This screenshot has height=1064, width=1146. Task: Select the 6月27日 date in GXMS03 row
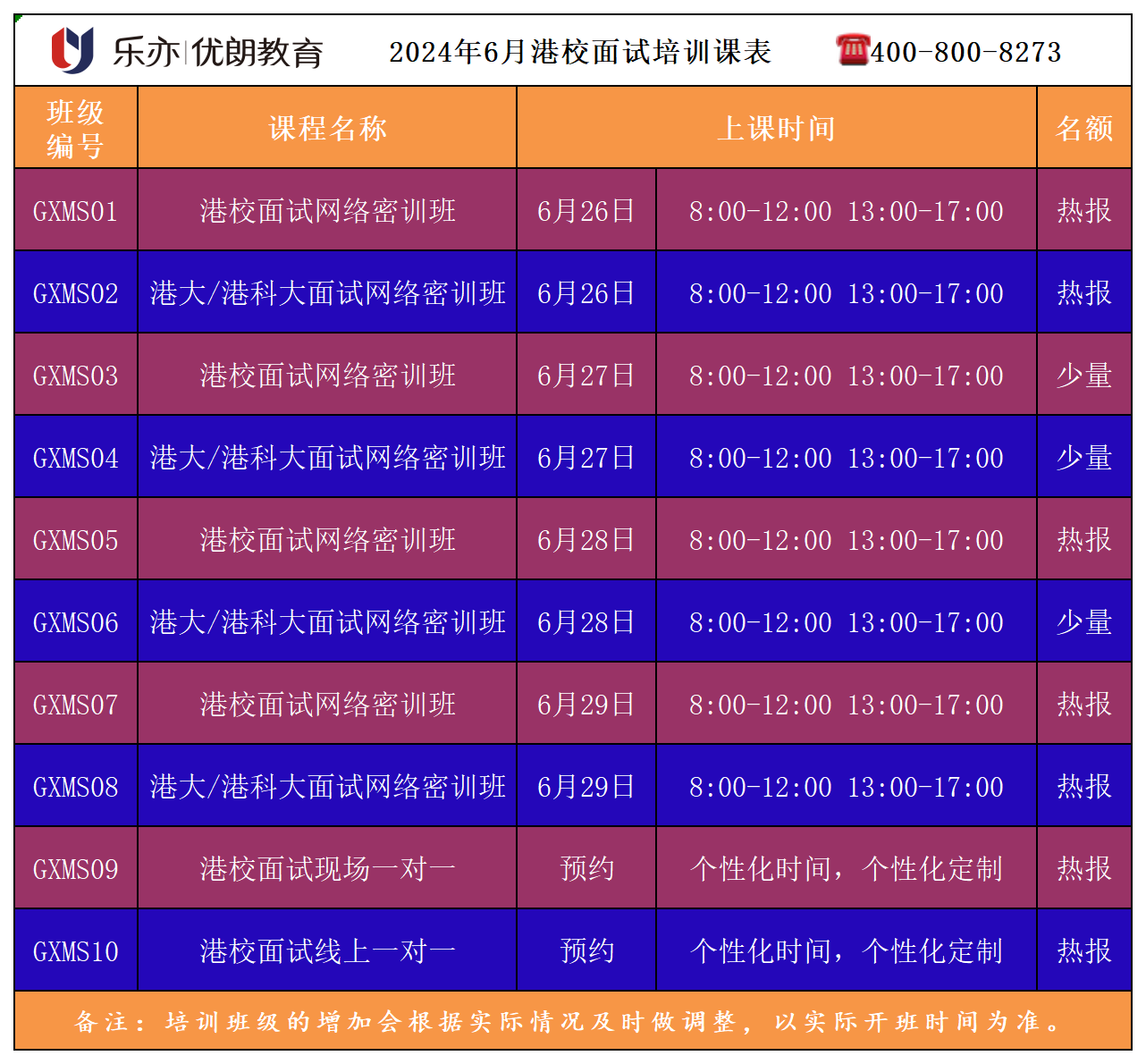pyautogui.click(x=586, y=376)
